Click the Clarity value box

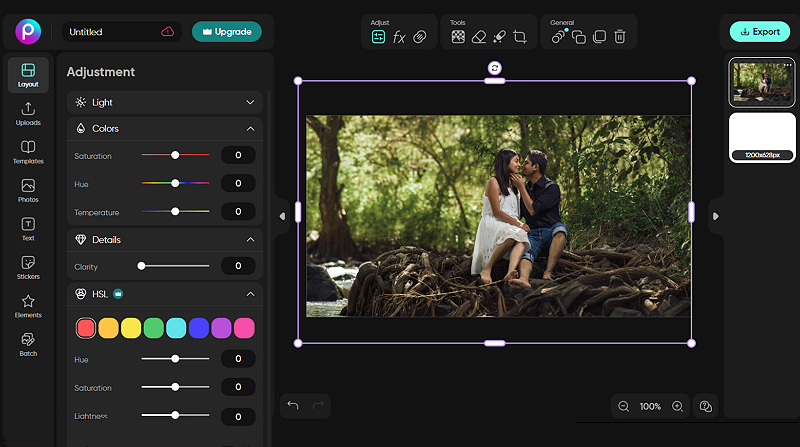pos(238,266)
